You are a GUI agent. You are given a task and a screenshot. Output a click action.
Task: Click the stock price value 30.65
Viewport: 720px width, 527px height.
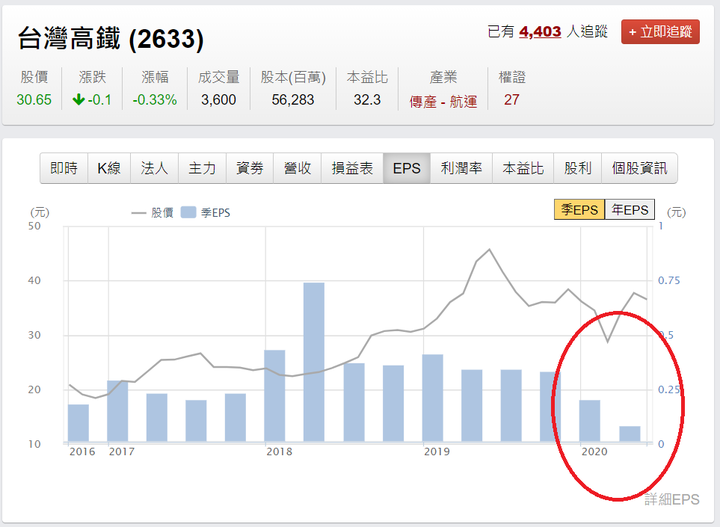pyautogui.click(x=34, y=100)
